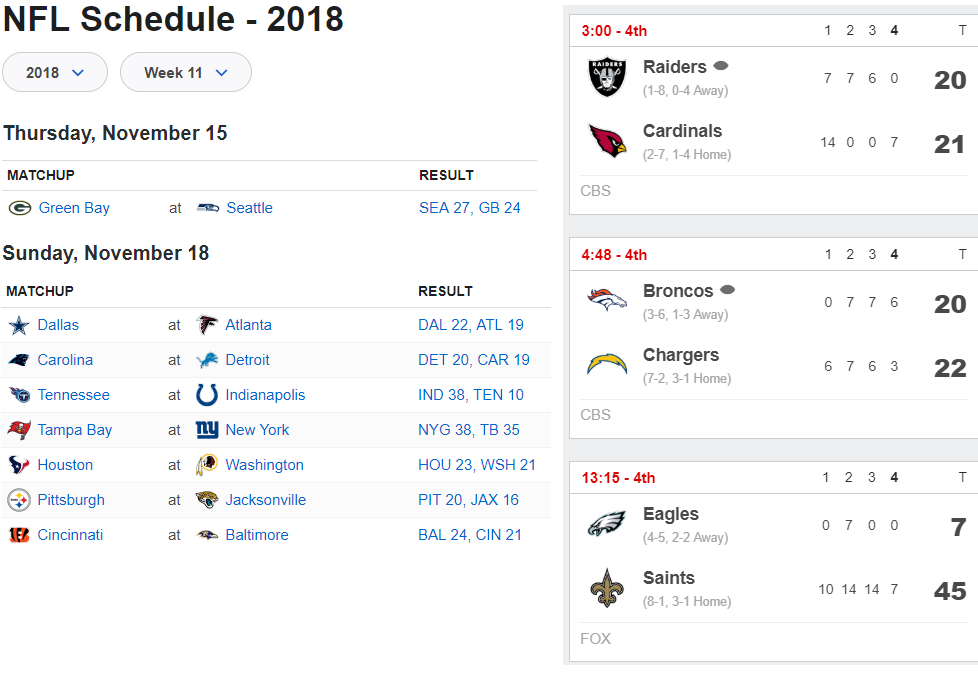978x679 pixels.
Task: Click the Green Bay Packers logo
Action: click(x=20, y=208)
